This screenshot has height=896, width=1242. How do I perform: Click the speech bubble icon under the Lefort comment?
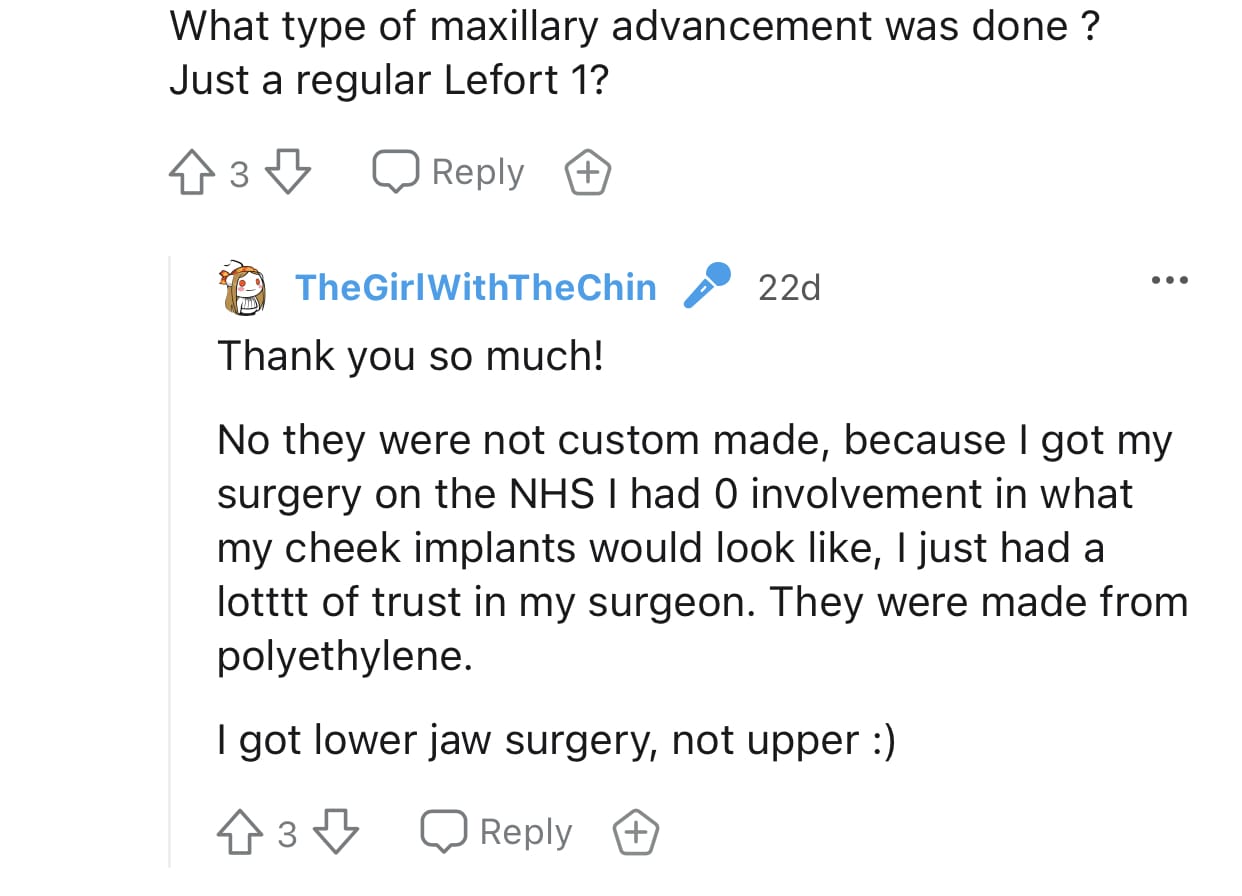(x=397, y=173)
